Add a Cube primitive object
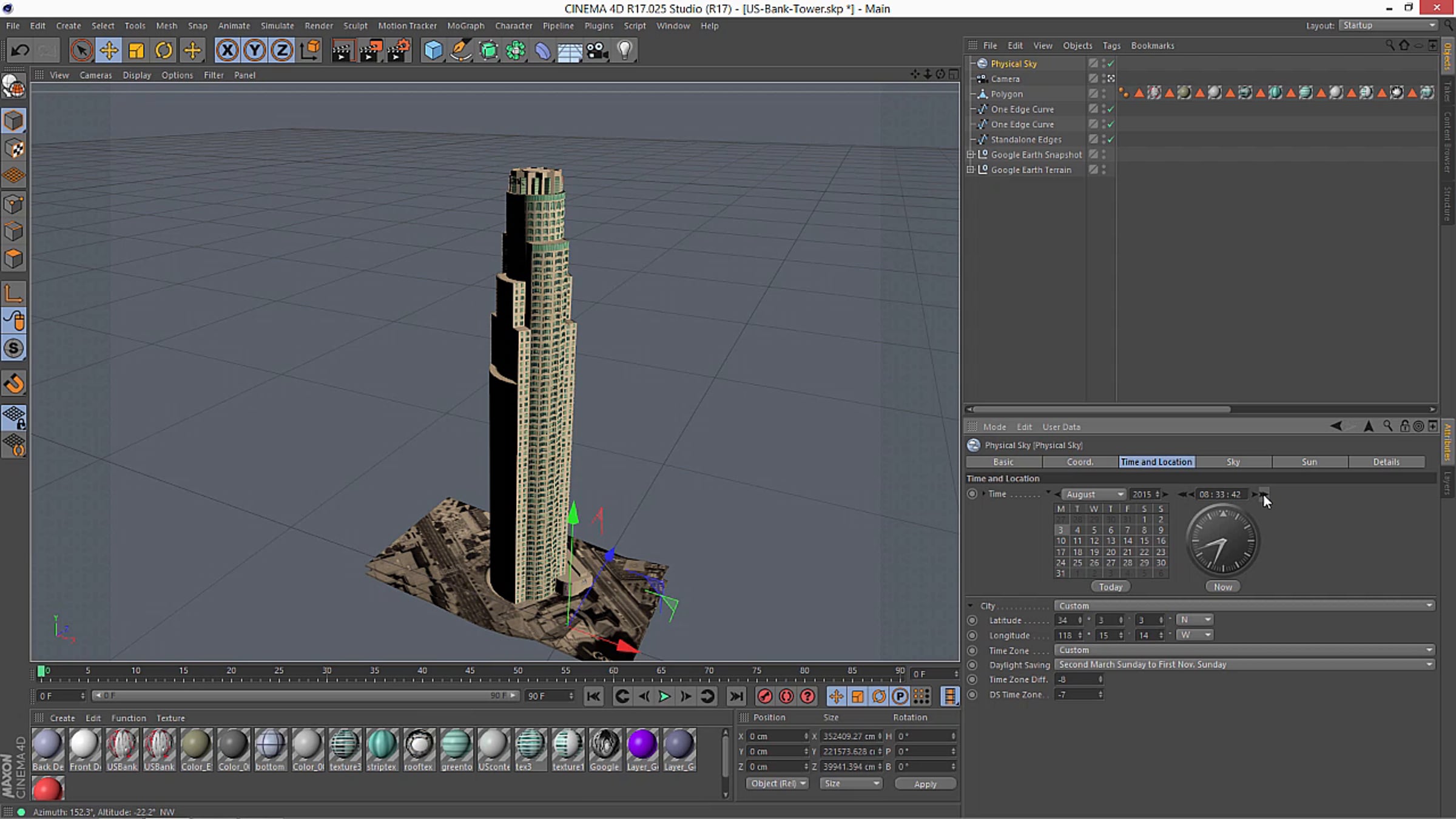Screen dimensions: 1456x819 433,51
